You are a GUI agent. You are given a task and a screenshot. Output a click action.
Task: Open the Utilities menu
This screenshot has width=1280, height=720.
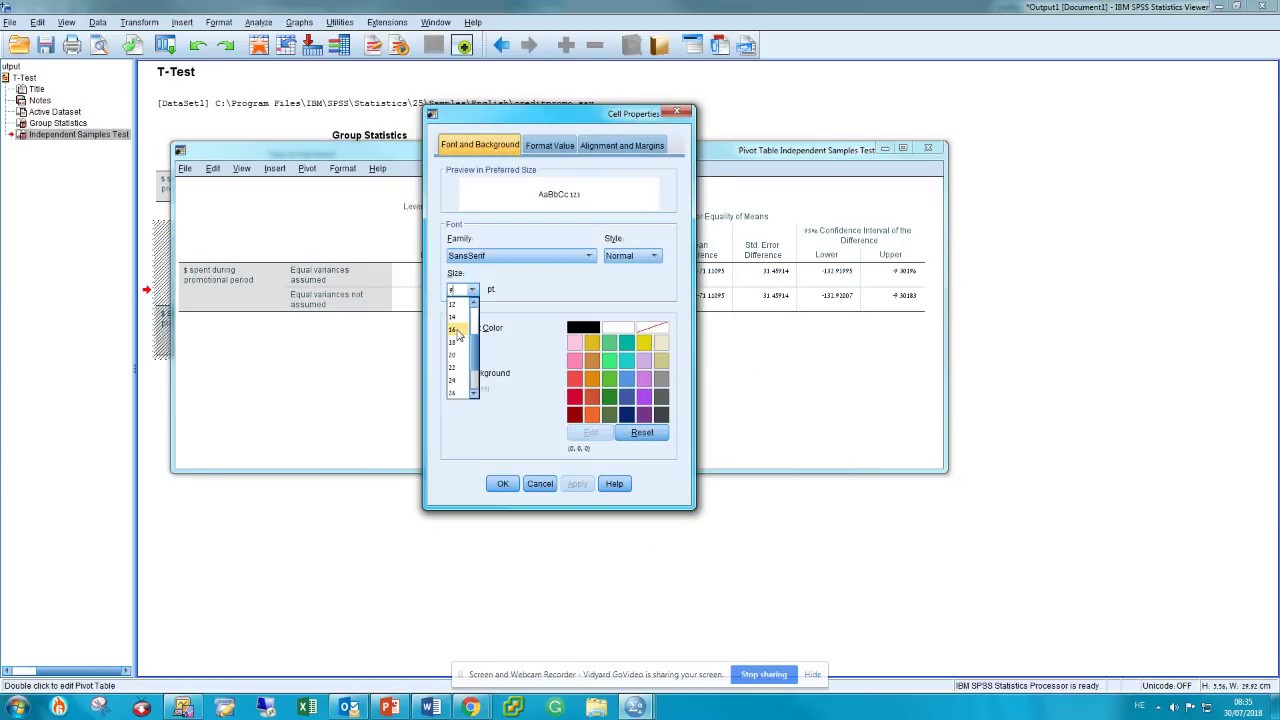(x=339, y=22)
